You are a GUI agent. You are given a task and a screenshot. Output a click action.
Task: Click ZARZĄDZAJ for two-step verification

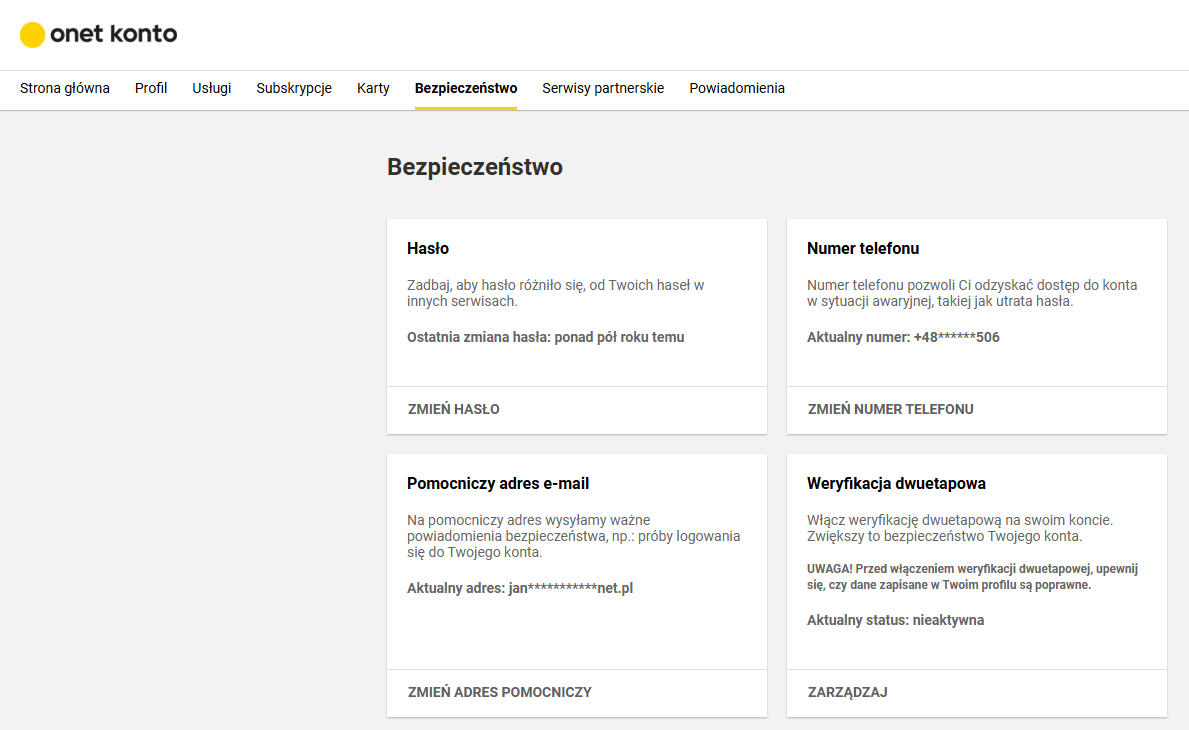(x=847, y=692)
